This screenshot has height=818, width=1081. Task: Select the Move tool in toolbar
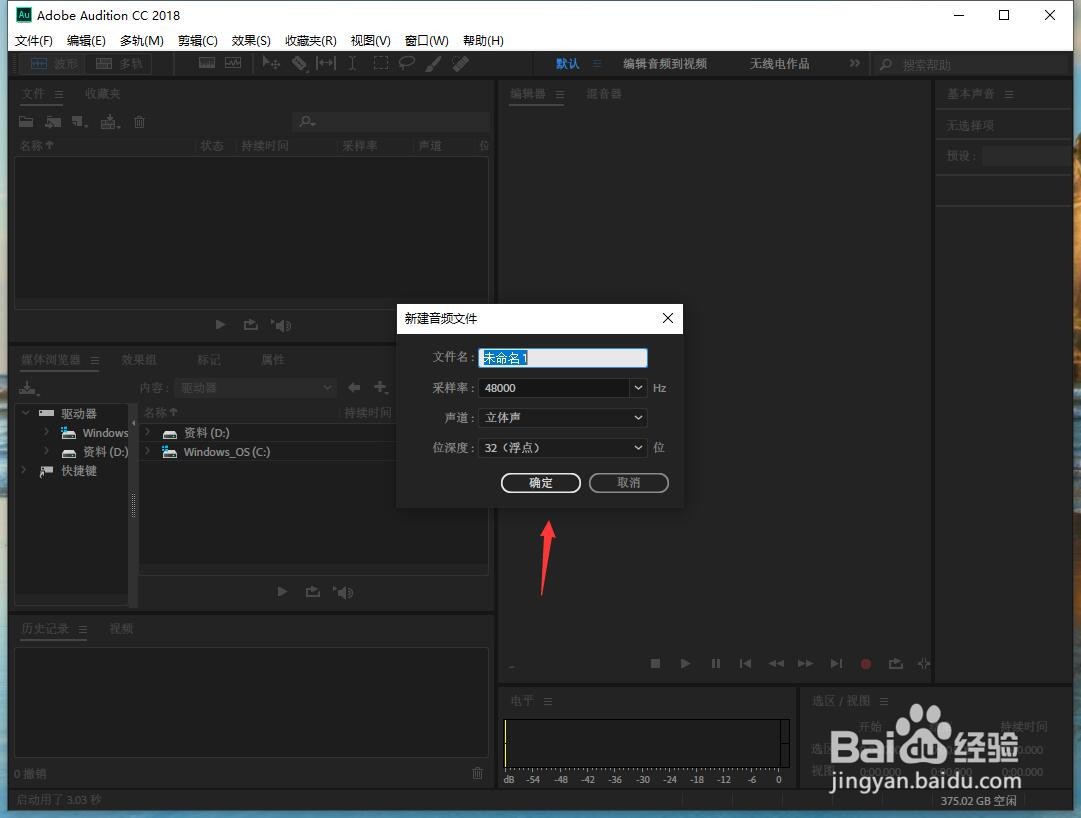click(x=271, y=63)
